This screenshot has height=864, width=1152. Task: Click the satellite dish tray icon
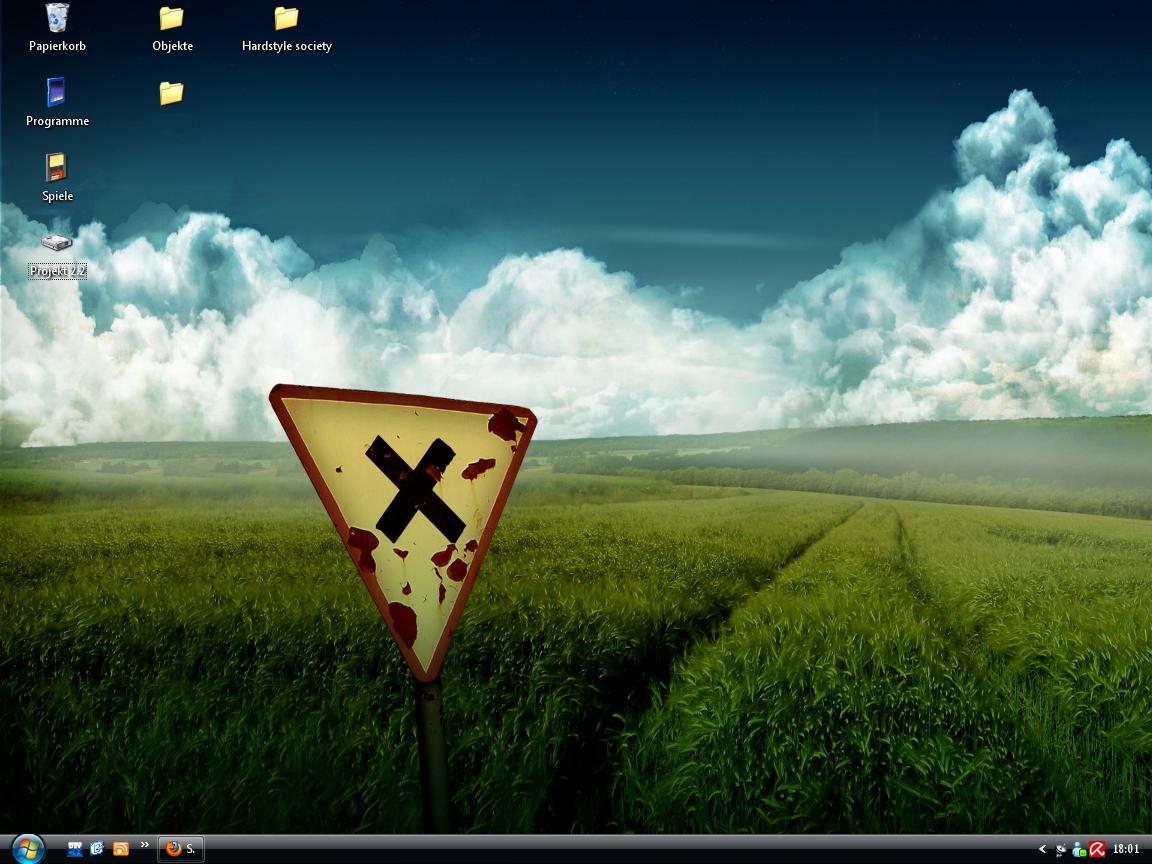point(1061,850)
